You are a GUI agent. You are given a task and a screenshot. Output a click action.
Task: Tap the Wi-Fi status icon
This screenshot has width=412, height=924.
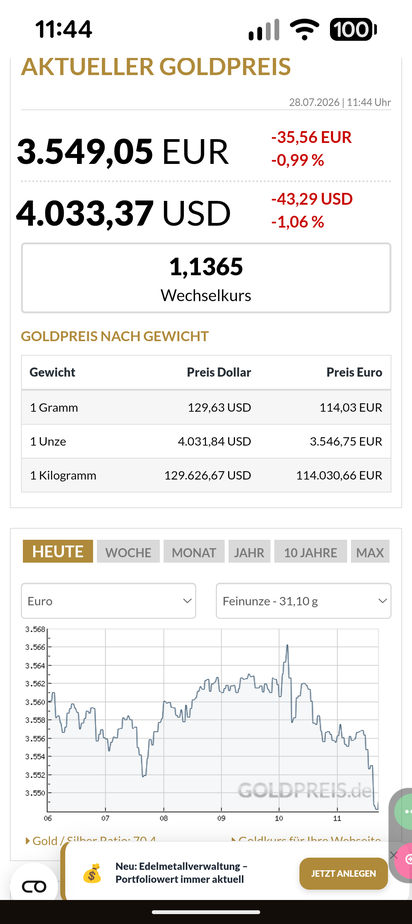pyautogui.click(x=304, y=29)
